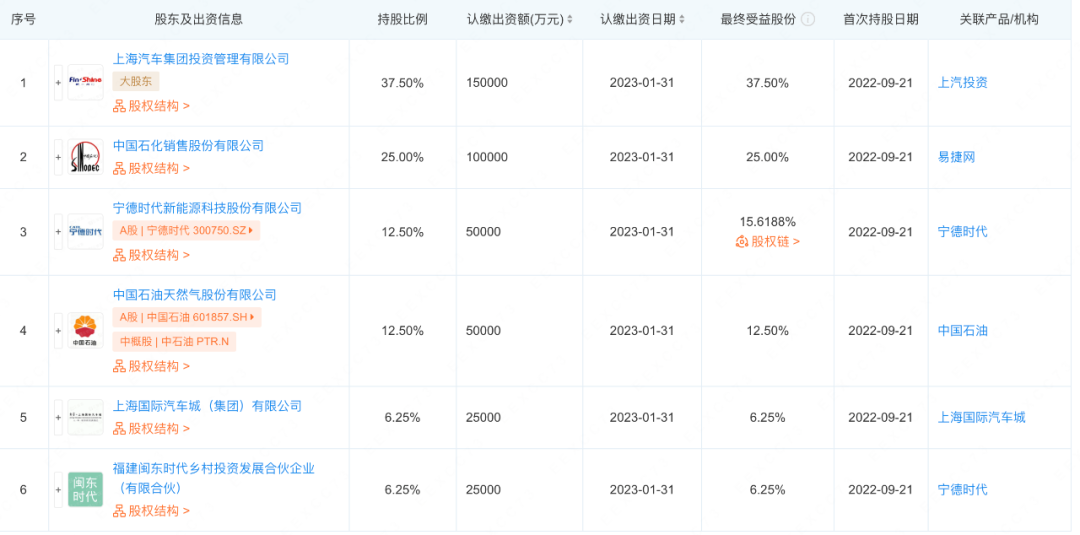This screenshot has height=535, width=1080.
Task: Open related product 上海国际汽车城
Action: coord(982,417)
